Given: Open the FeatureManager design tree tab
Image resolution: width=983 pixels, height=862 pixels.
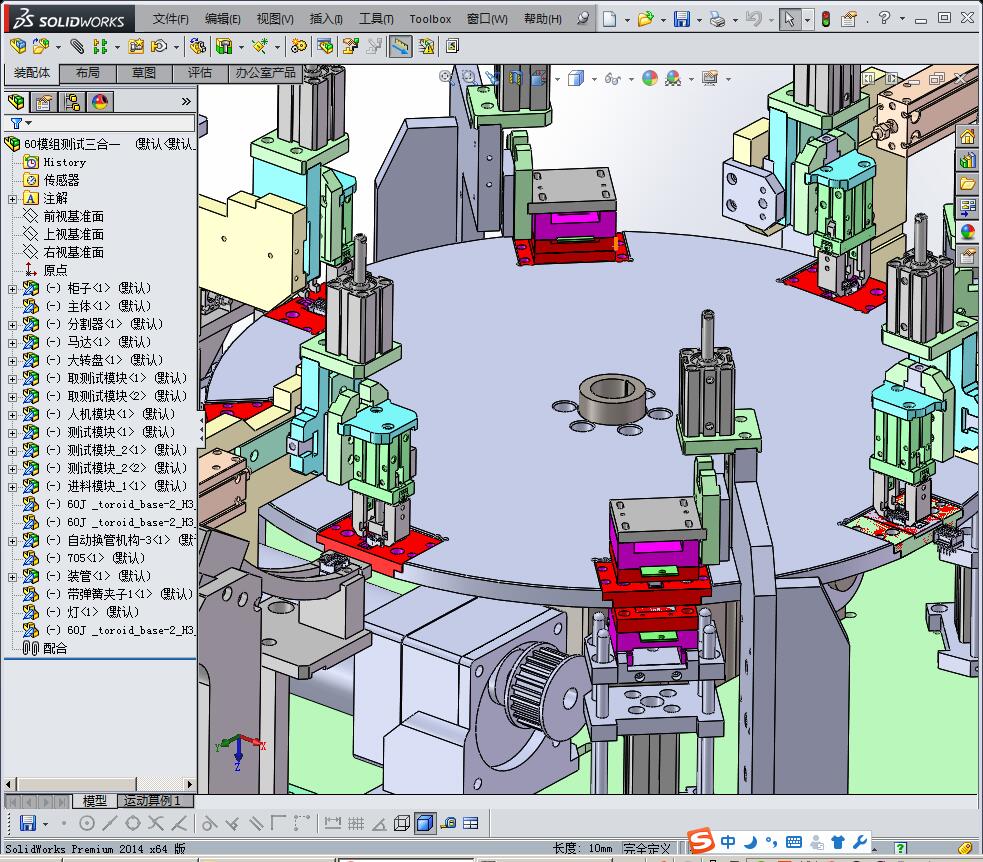Looking at the screenshot, I should 16,102.
